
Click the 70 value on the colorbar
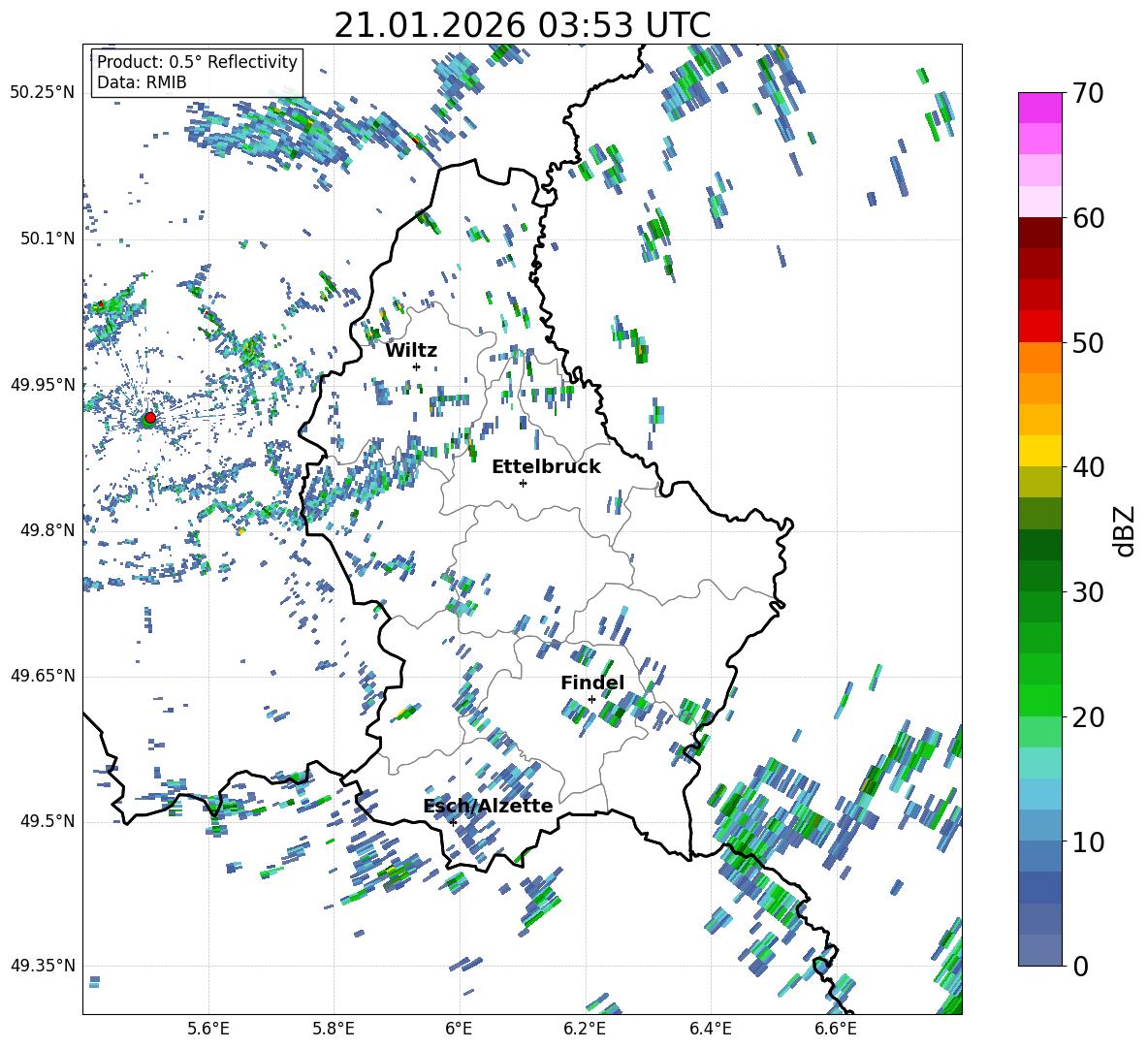[1088, 93]
